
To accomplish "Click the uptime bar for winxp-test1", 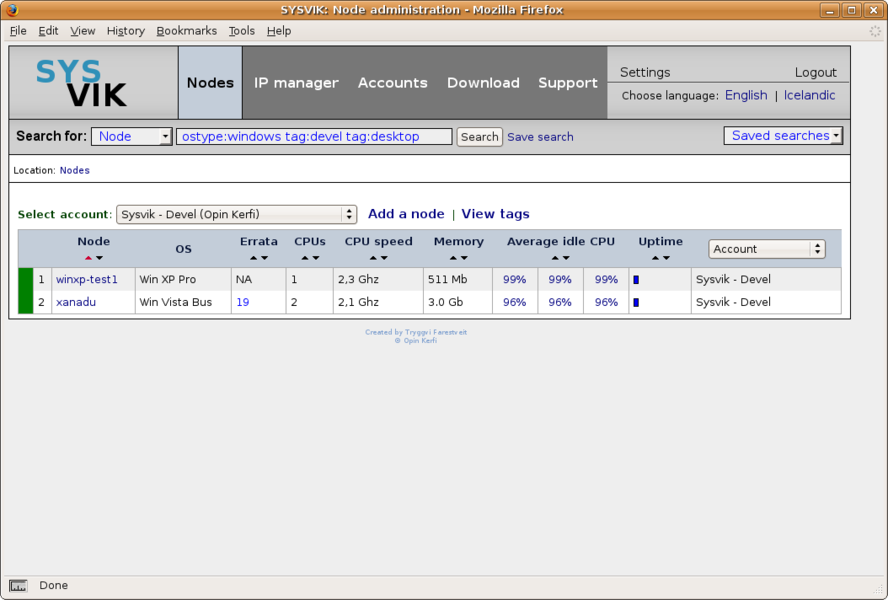I will click(x=636, y=280).
